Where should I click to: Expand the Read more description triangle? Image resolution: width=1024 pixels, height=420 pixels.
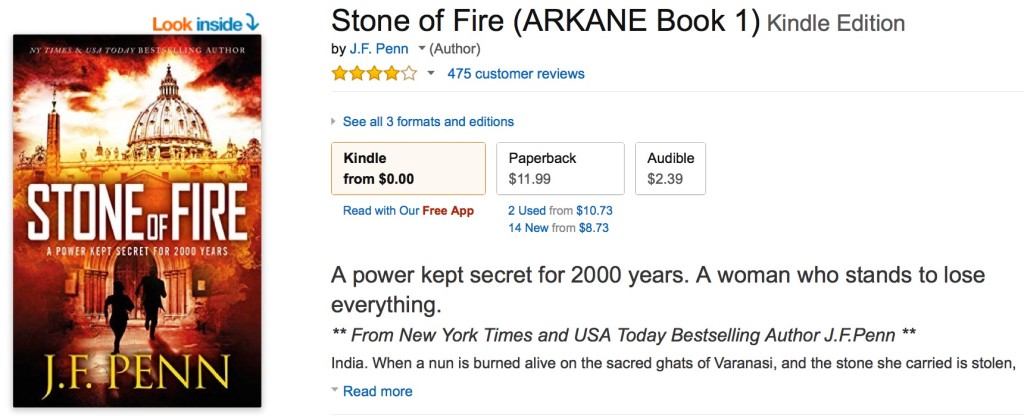click(335, 390)
